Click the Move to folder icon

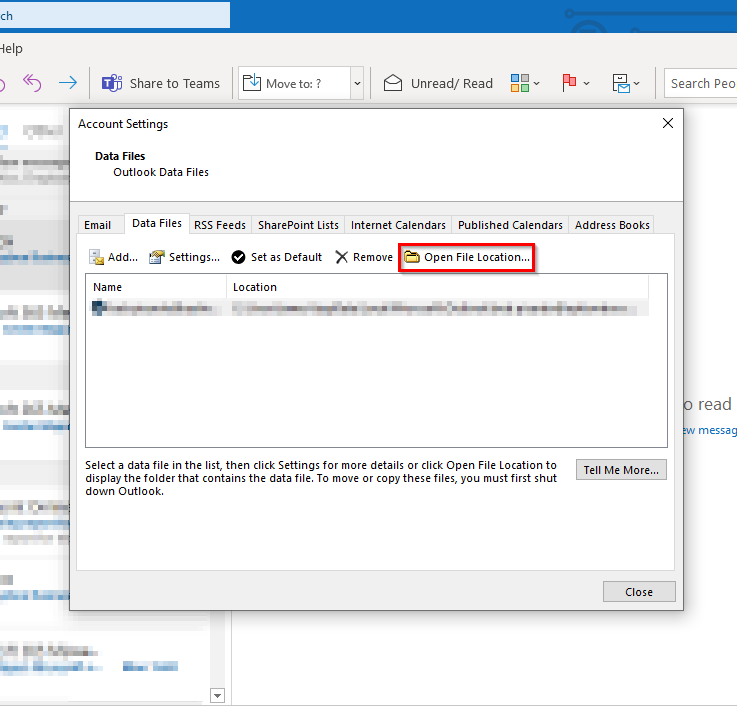point(251,82)
